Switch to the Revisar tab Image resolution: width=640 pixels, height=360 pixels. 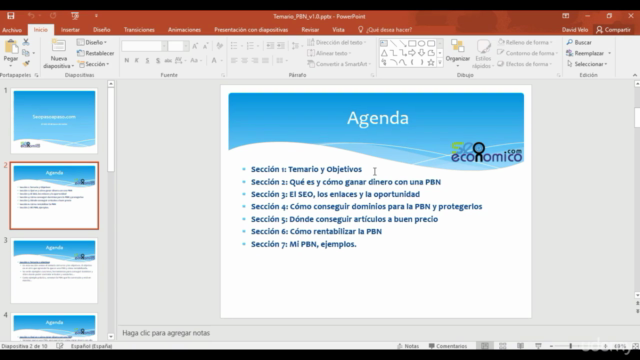[x=310, y=30]
